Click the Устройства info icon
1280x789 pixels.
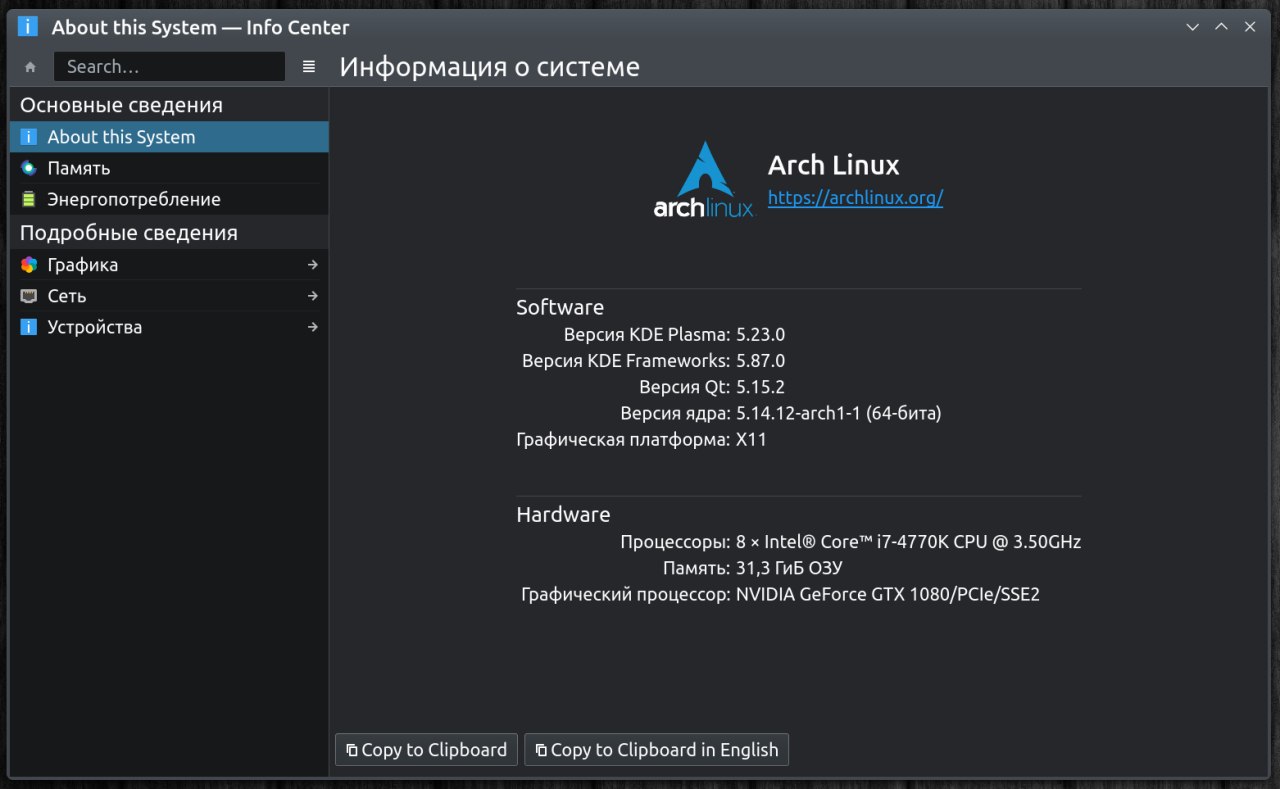point(29,327)
